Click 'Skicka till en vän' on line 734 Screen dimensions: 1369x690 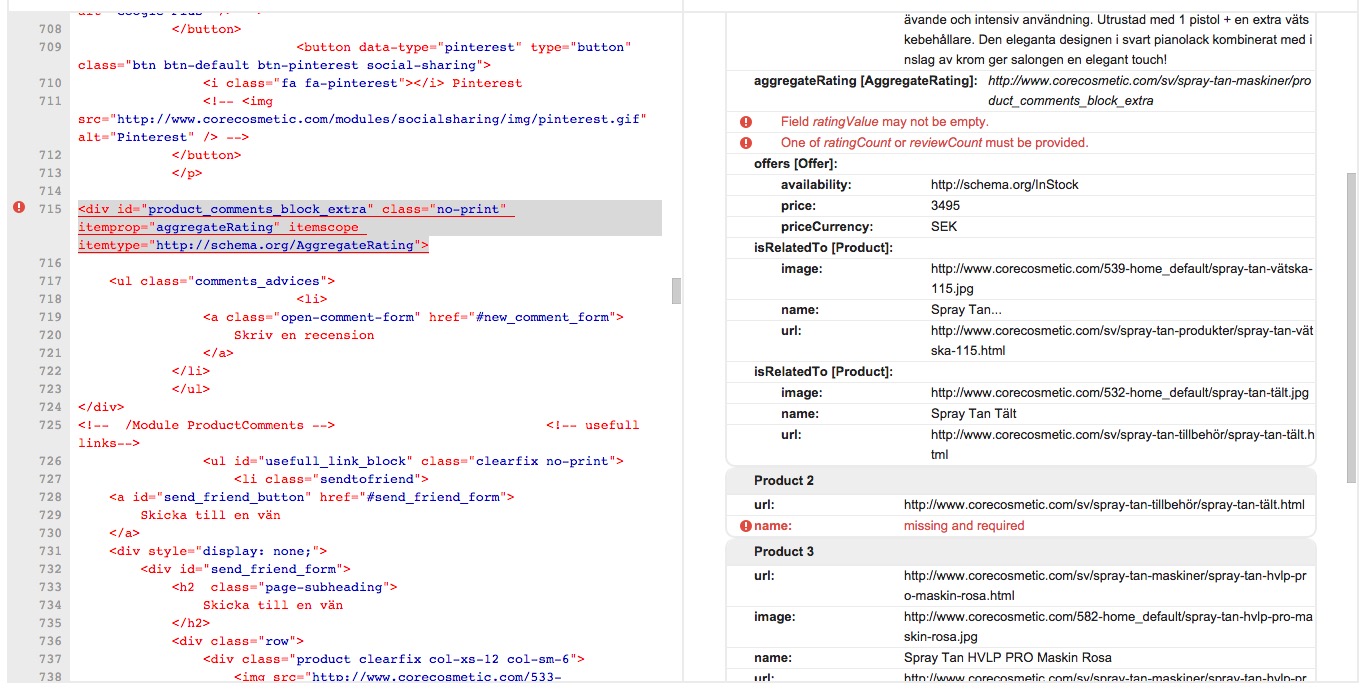273,605
